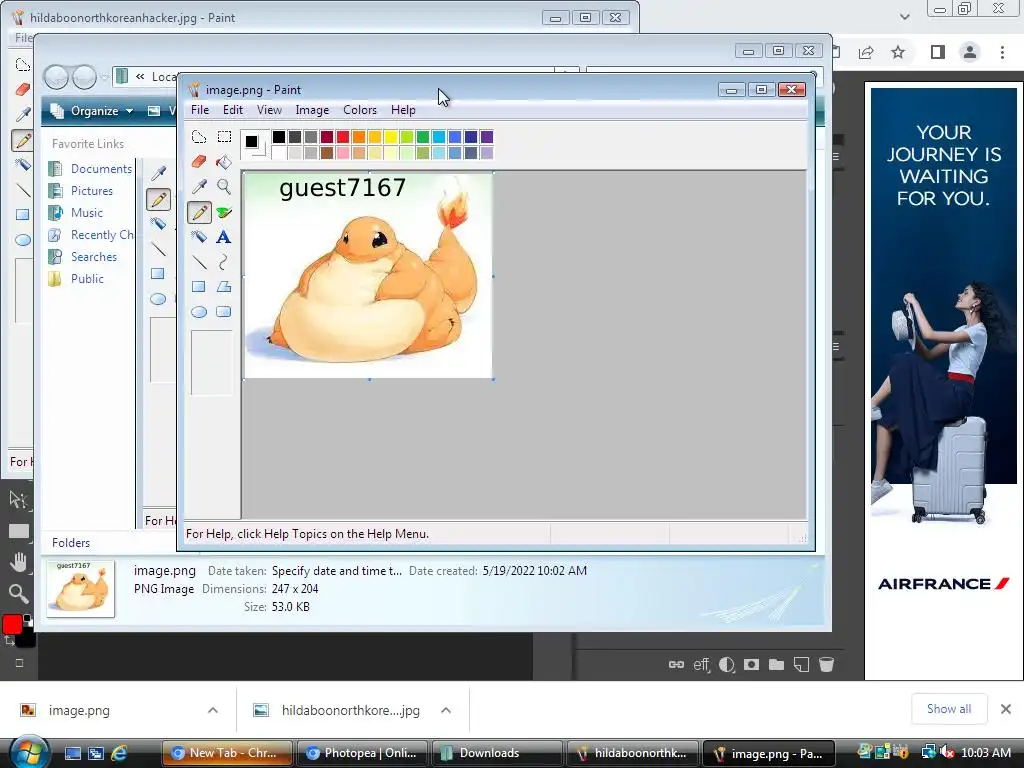
Task: Bookmark page with the Chrome star icon
Action: tap(898, 52)
